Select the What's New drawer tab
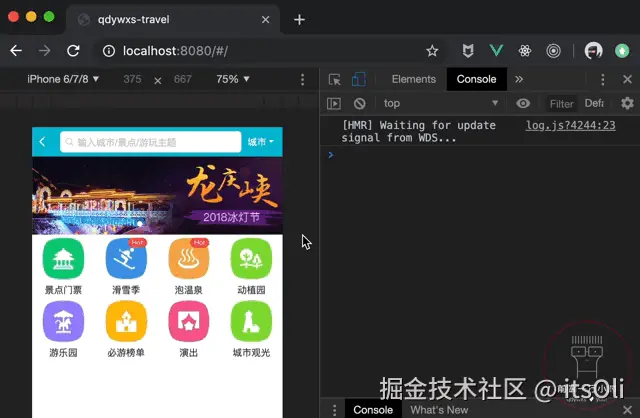The width and height of the screenshot is (640, 418). [439, 410]
